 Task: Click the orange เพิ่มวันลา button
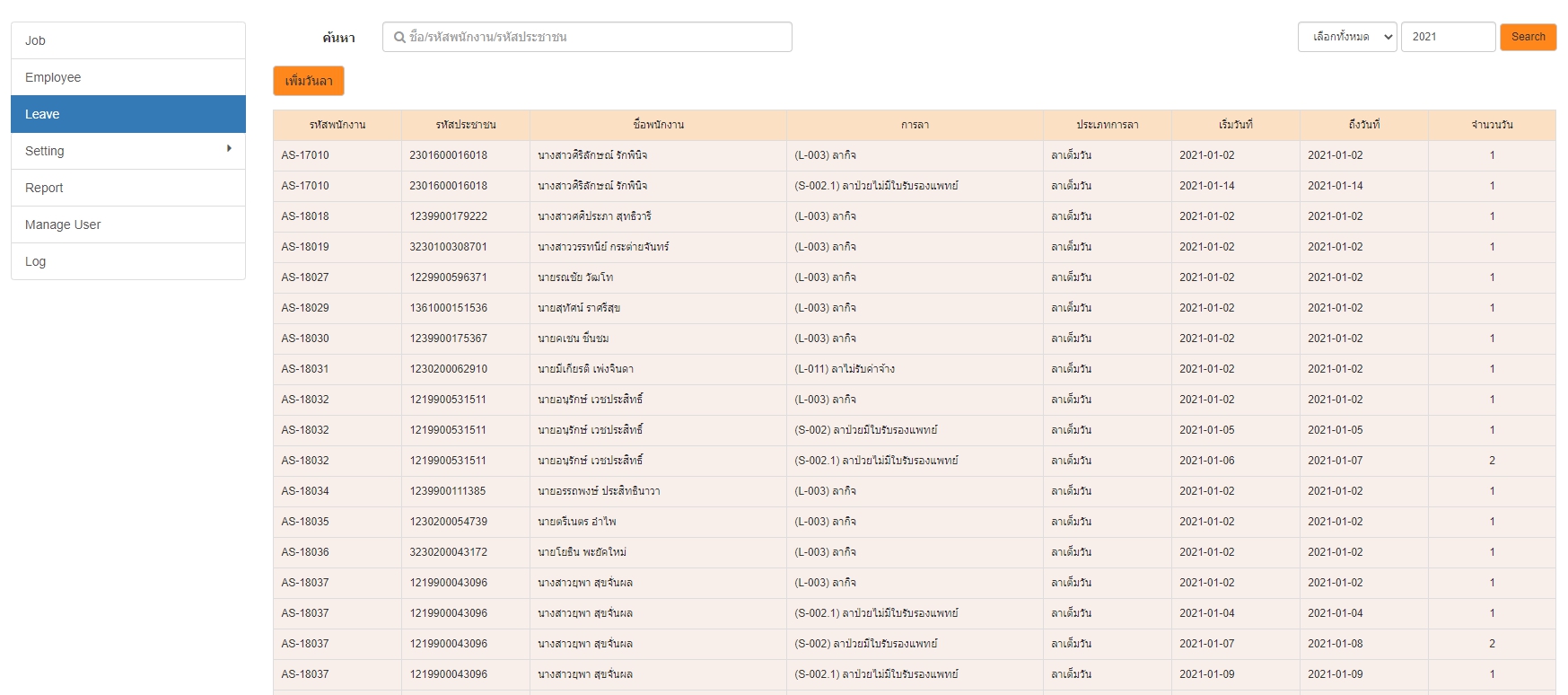pos(309,81)
